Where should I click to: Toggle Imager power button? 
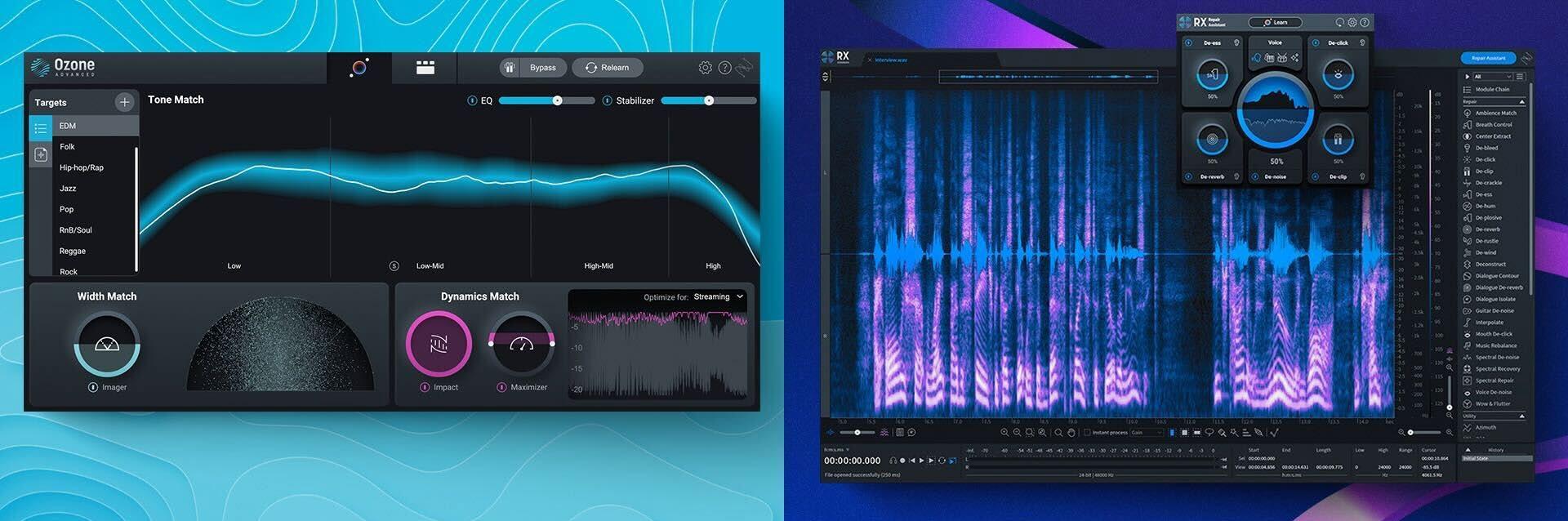93,387
